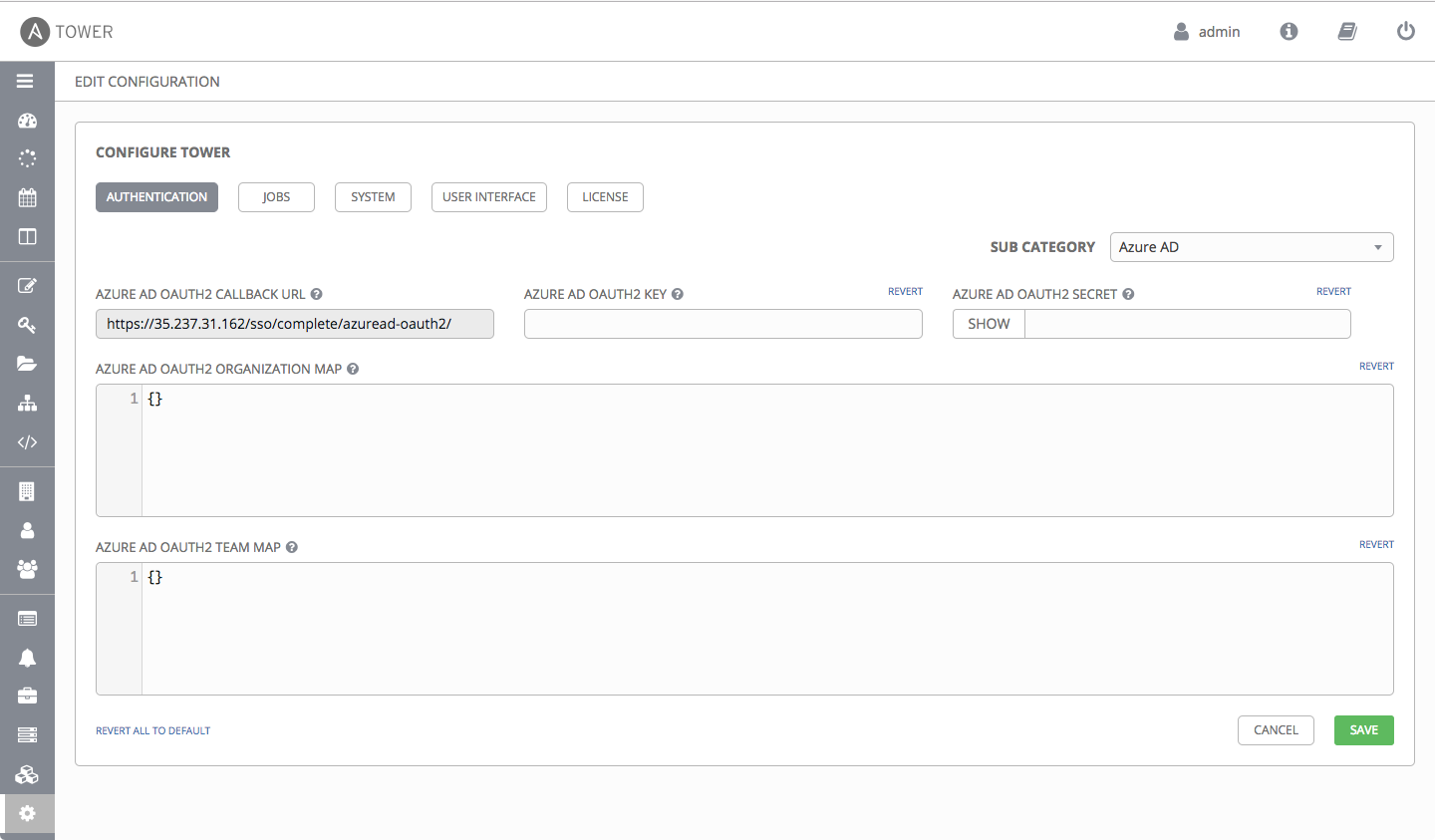Screen dimensions: 1435x840
Task: Switch to the User Interface tab
Action: [488, 197]
